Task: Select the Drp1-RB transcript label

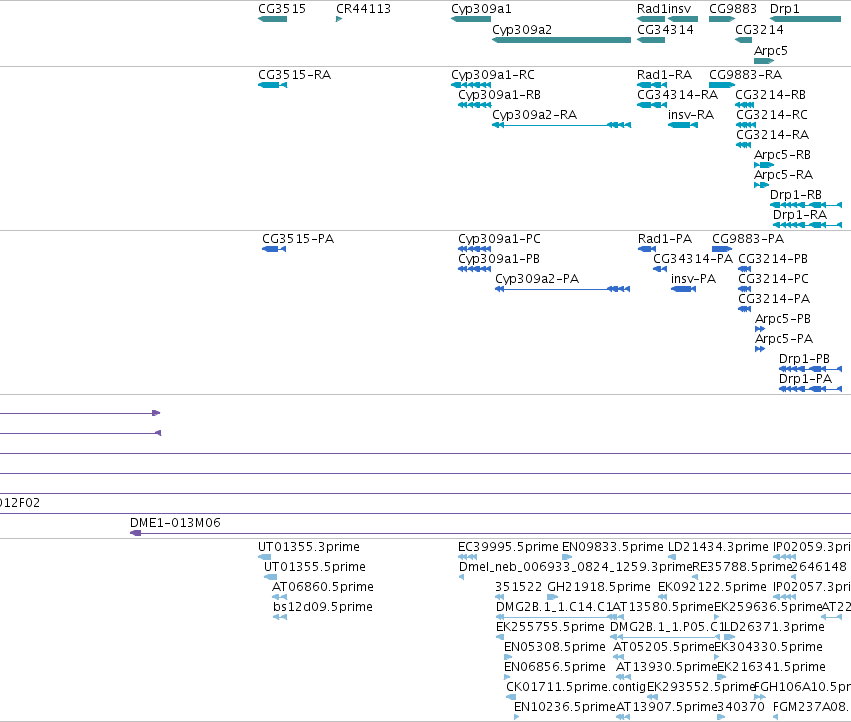Action: click(796, 194)
